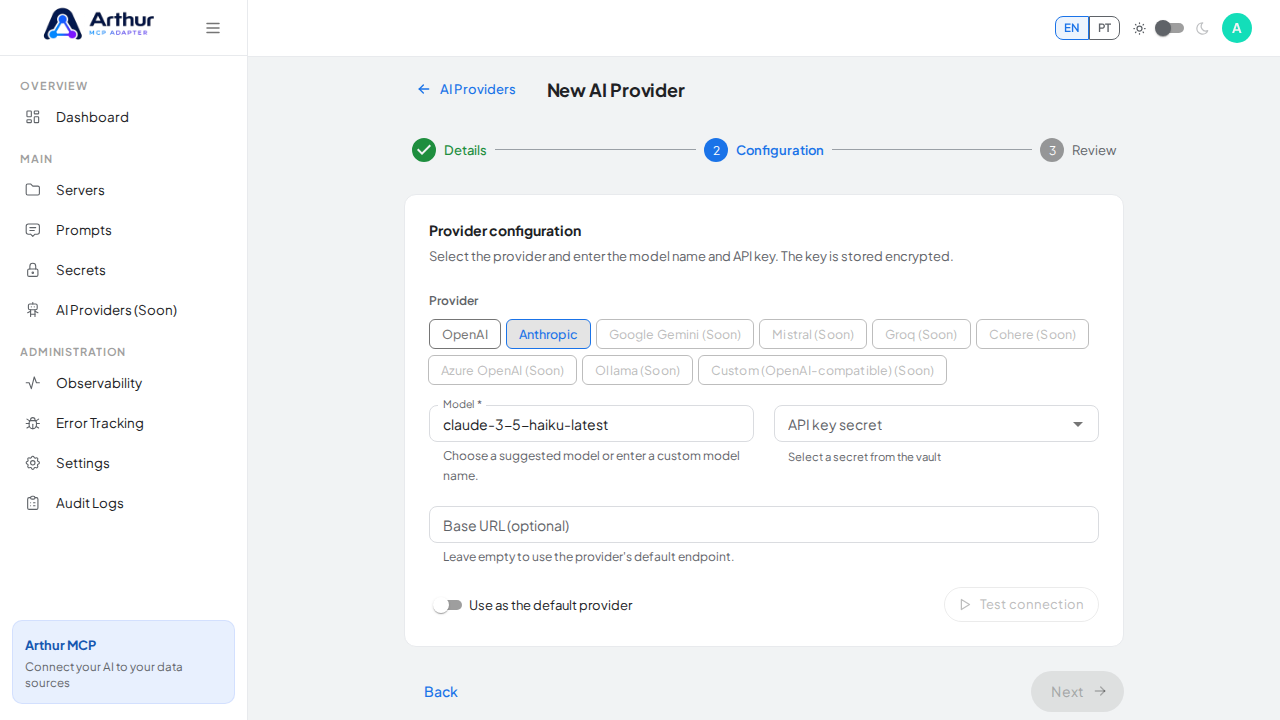Select the Anthropic provider
Screen dimensions: 1280x720
click(548, 334)
